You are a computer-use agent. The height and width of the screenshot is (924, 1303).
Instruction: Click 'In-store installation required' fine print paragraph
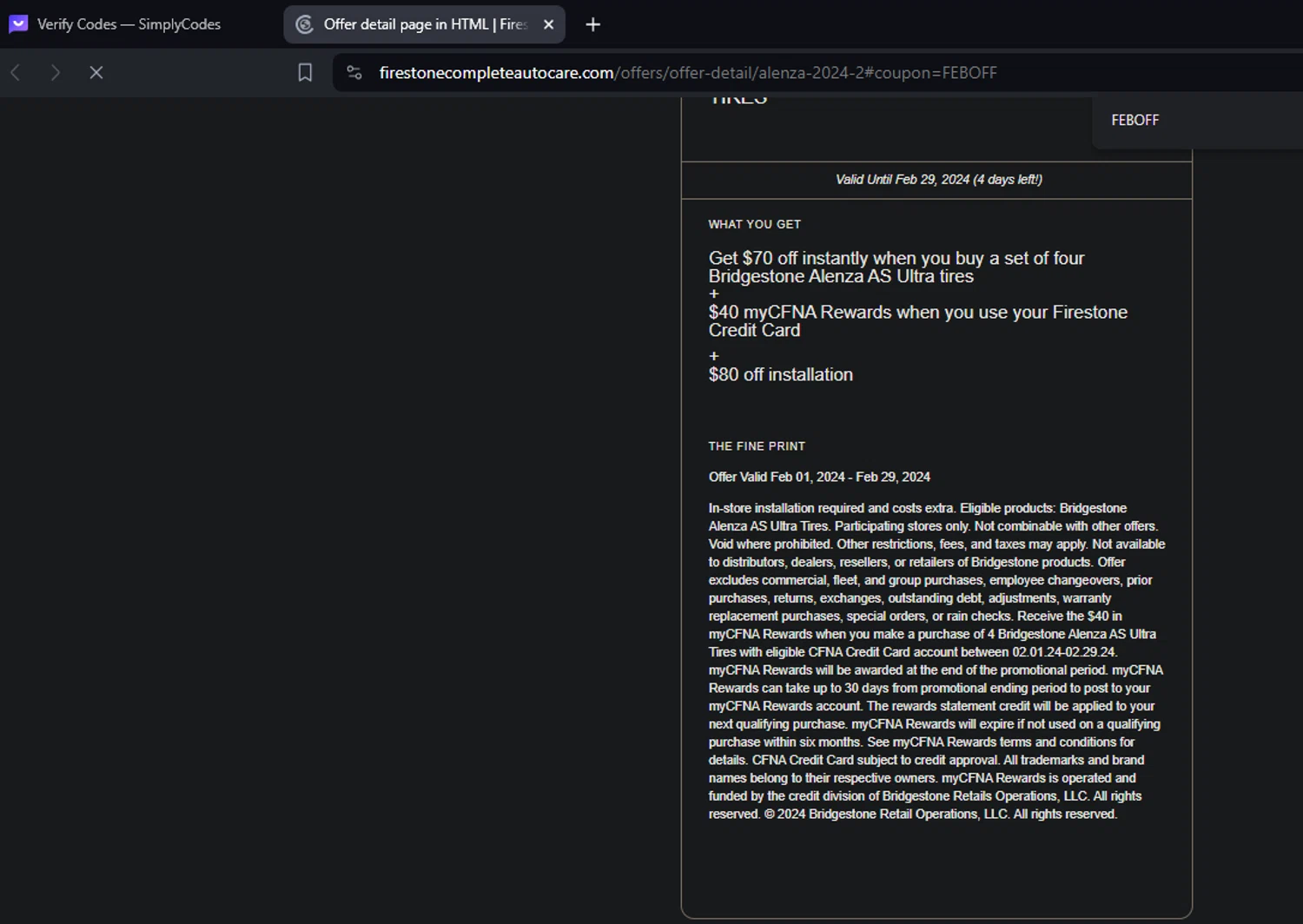[x=936, y=661]
